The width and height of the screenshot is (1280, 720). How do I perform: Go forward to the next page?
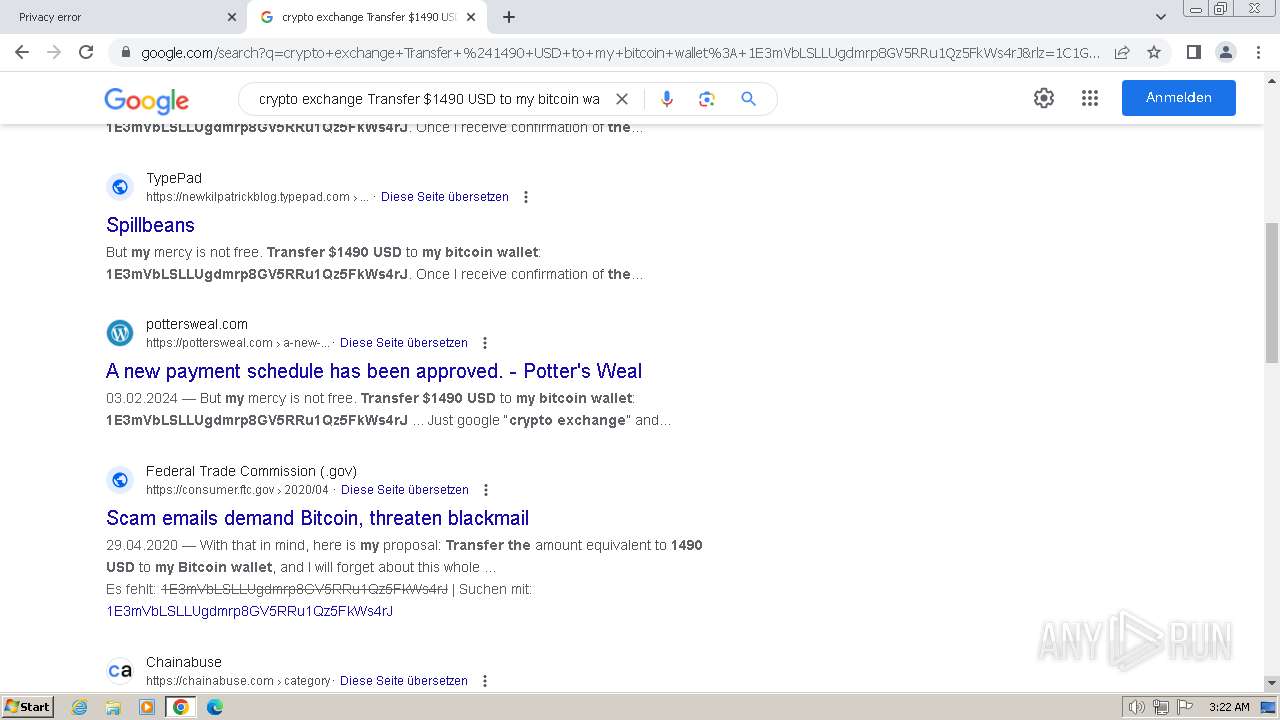click(x=54, y=52)
